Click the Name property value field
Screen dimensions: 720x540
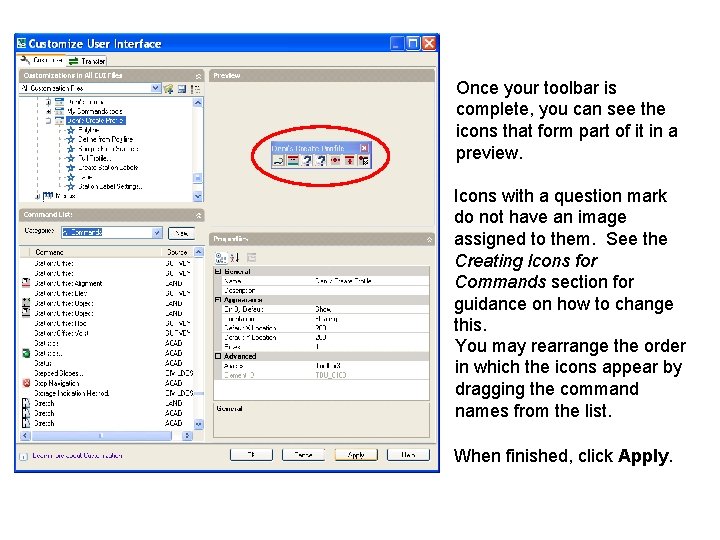coord(371,281)
